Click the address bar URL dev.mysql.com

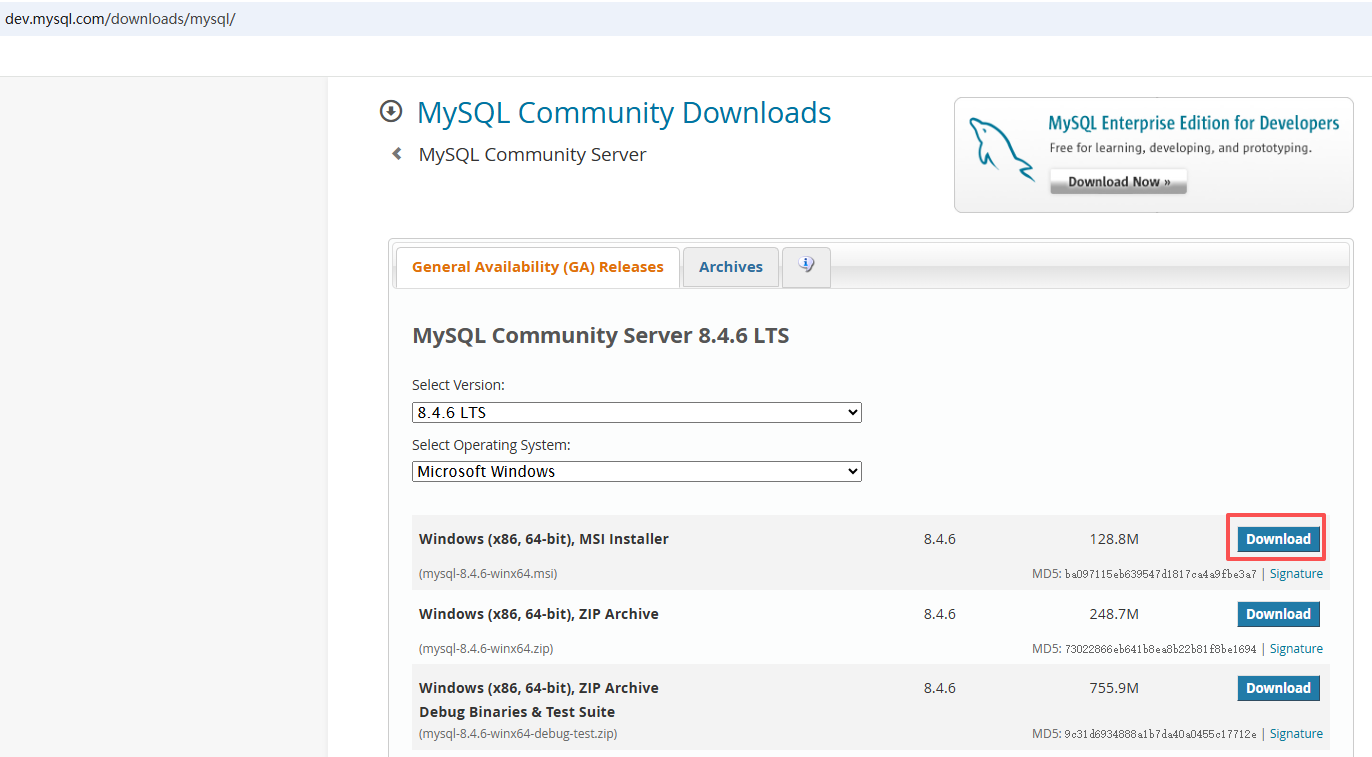pyautogui.click(x=120, y=19)
